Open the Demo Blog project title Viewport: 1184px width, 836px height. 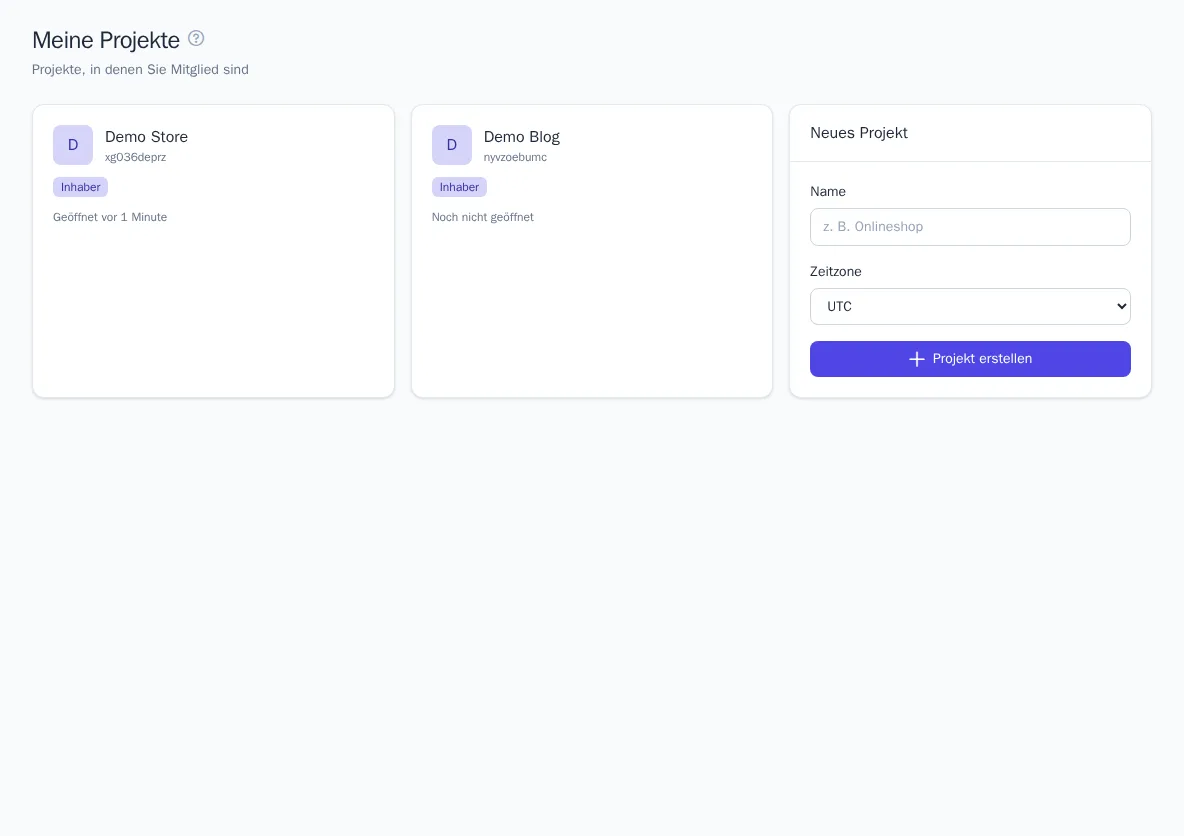(x=522, y=137)
